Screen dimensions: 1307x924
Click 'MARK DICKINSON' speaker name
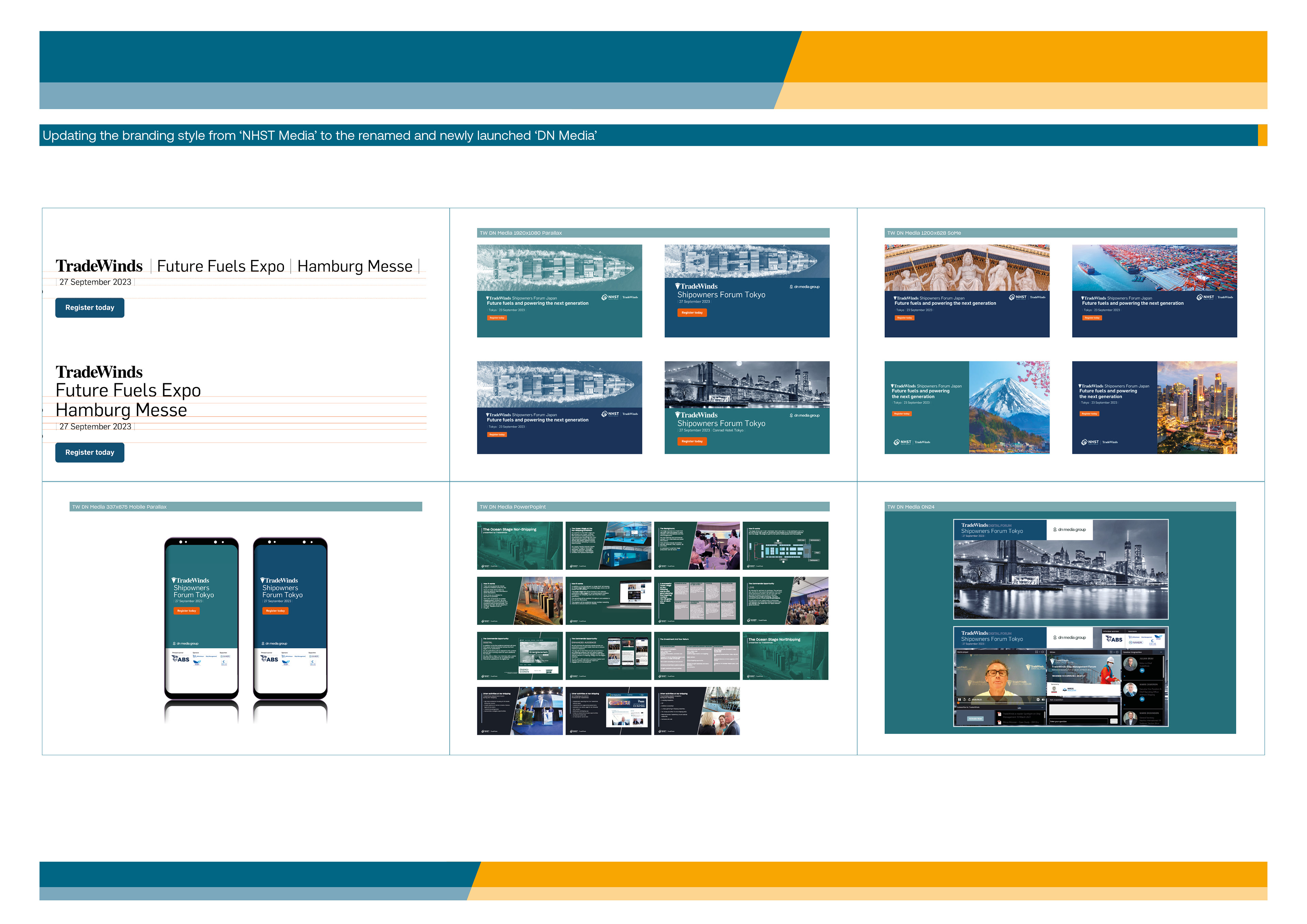[1149, 713]
